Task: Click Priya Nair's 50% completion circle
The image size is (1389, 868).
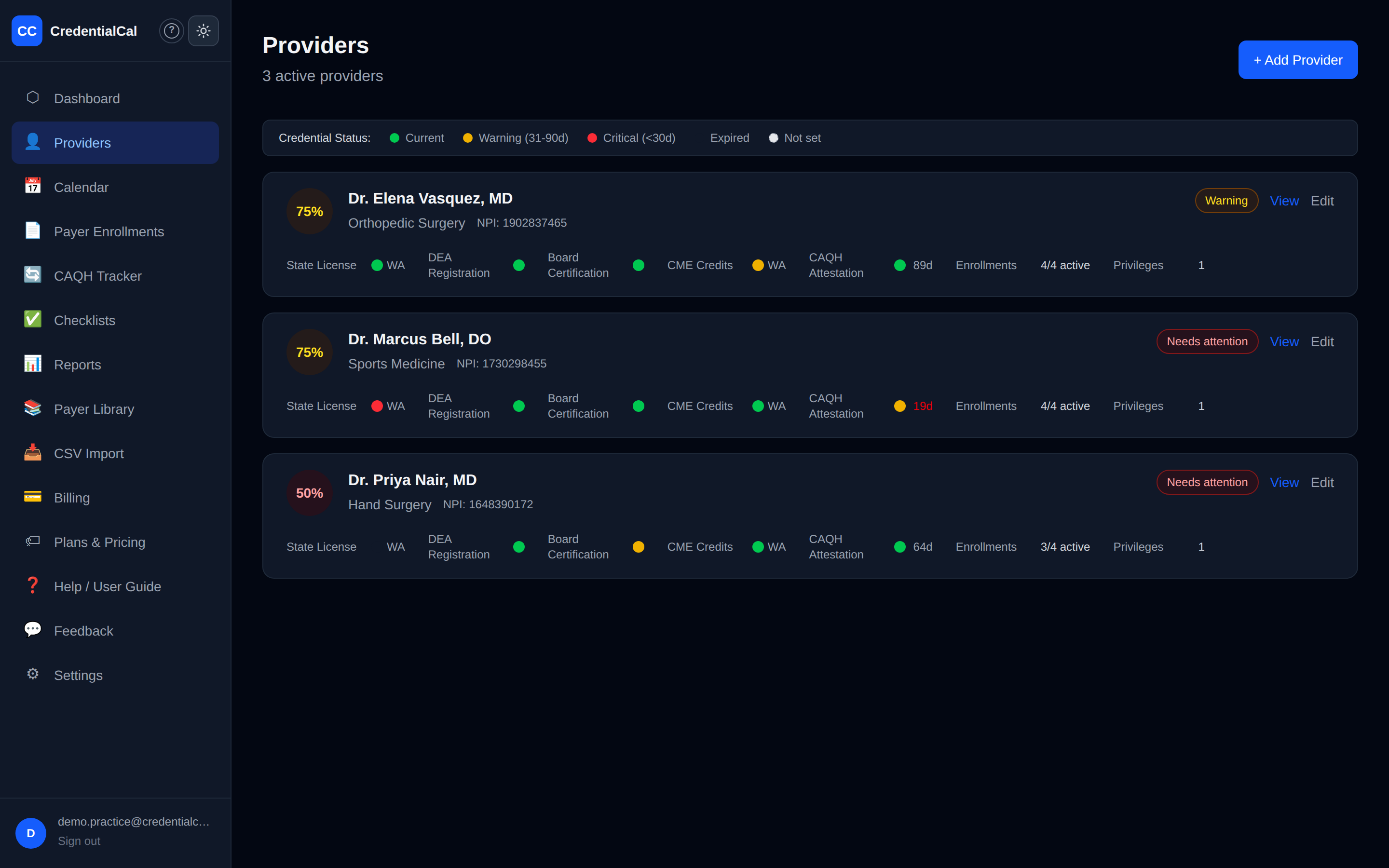Action: pyautogui.click(x=309, y=492)
